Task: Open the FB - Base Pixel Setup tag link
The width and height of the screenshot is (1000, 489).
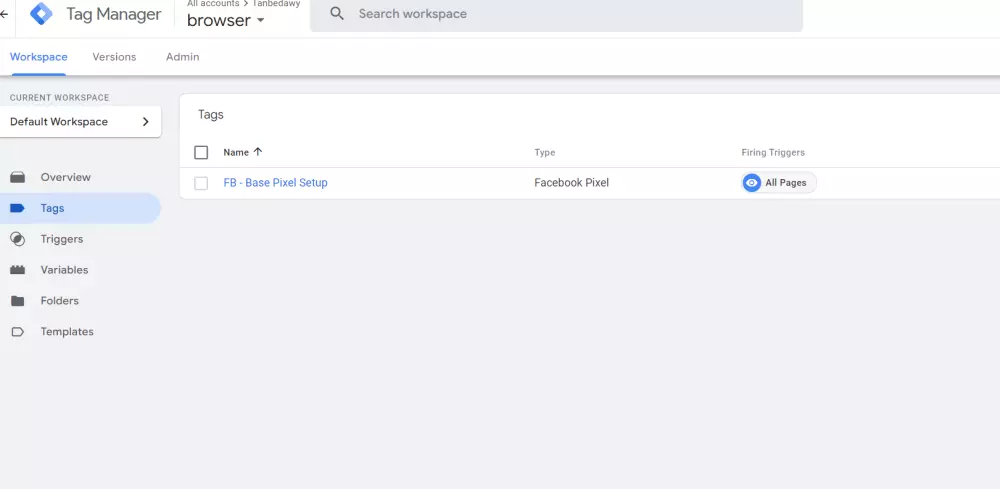Action: click(276, 183)
